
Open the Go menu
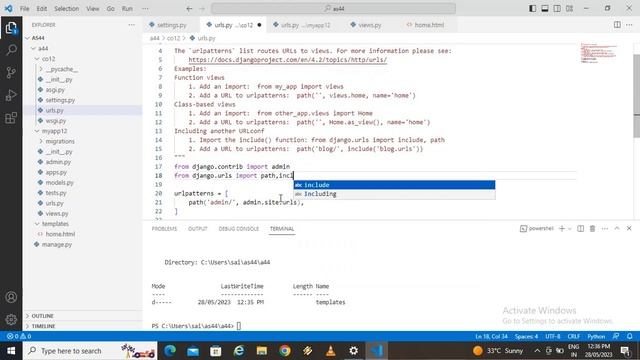tap(111, 9)
